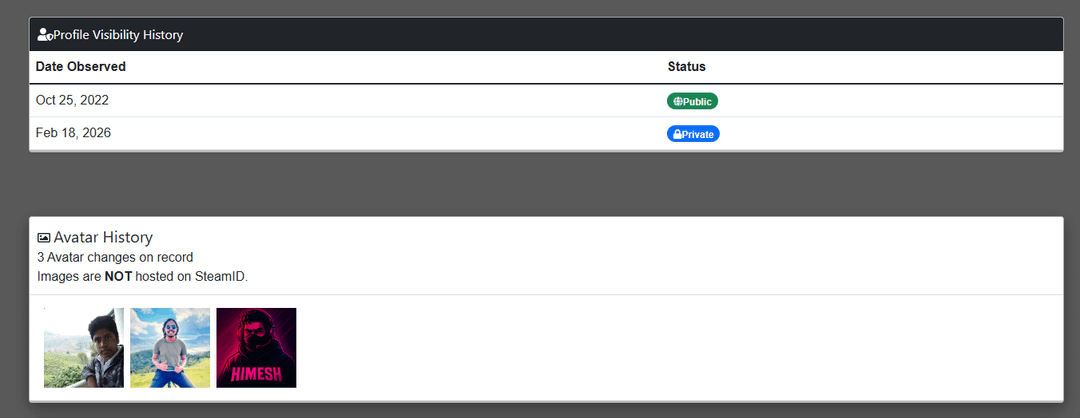Open the first avatar thumbnail with green hills
Screen dimensions: 1080x418
(x=84, y=348)
